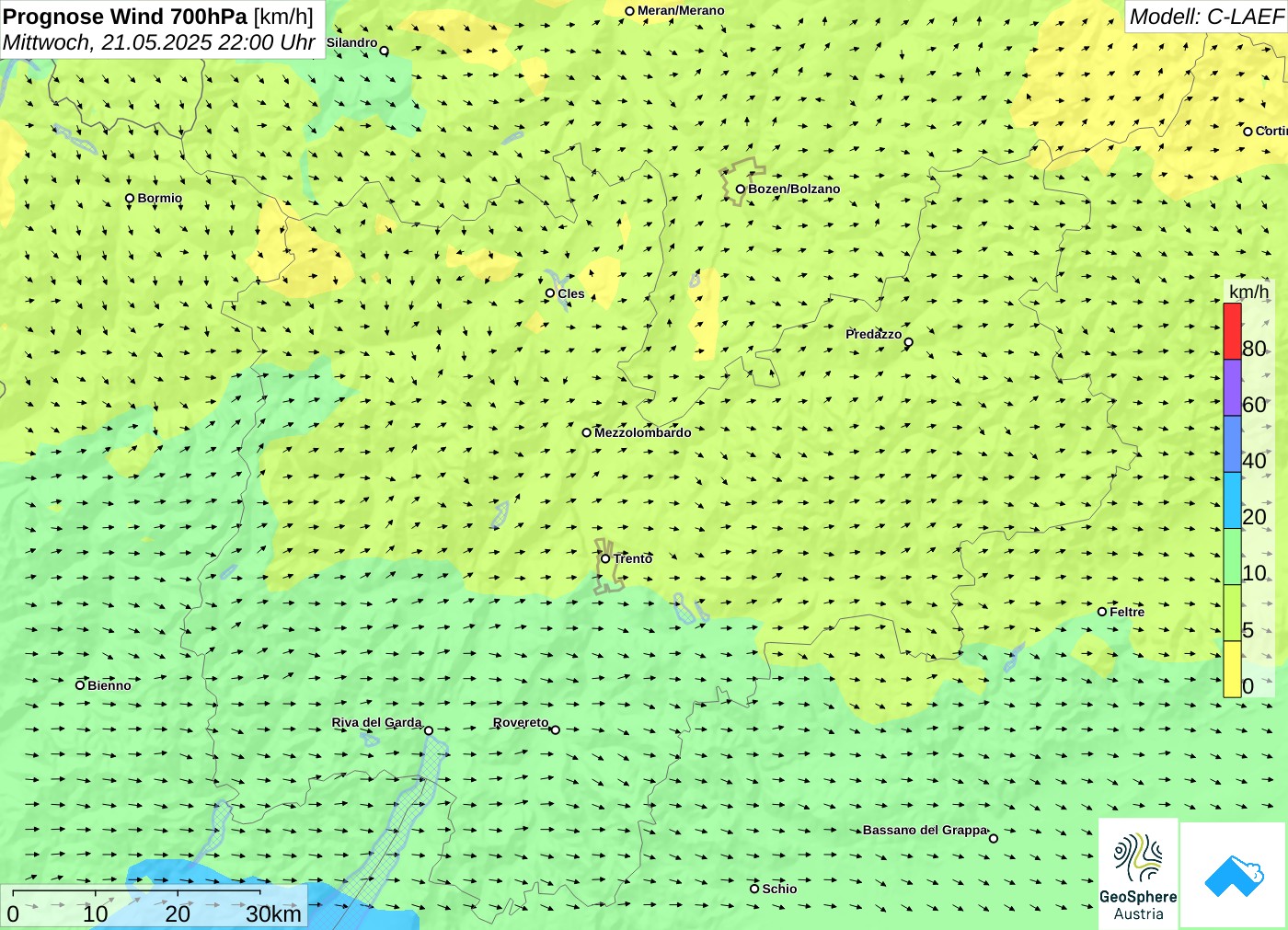1288x930 pixels.
Task: Click the Meran/Merano city marker
Action: pos(630,11)
